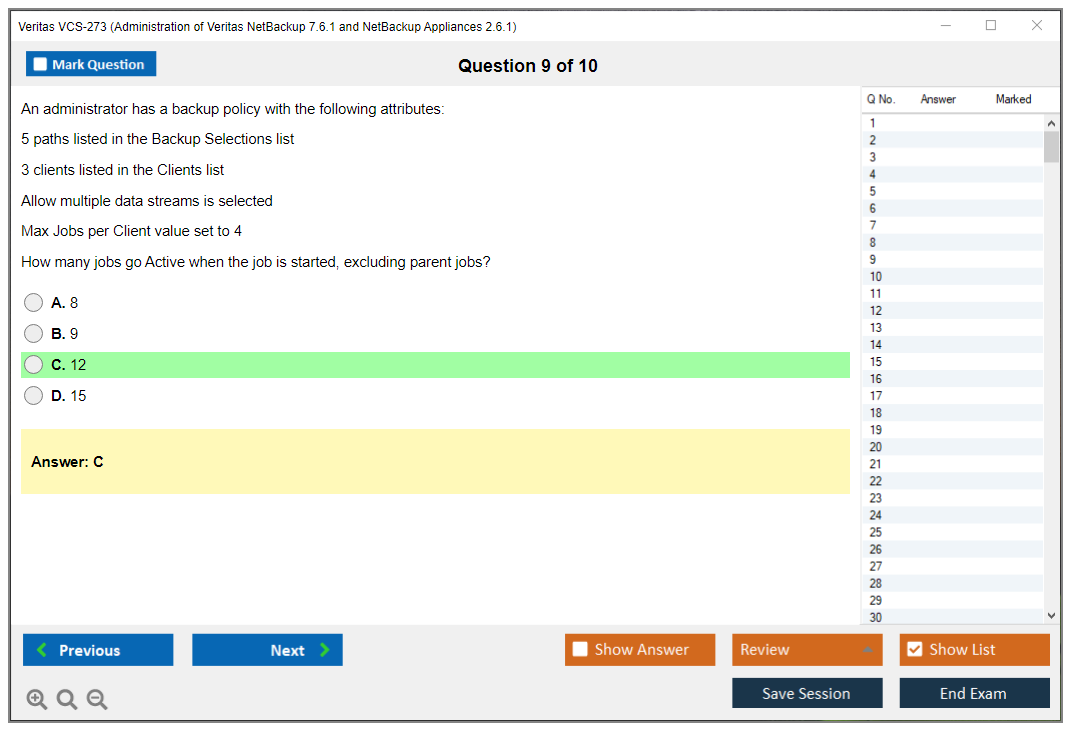Click the End Exam button
Screen dimensions: 1075x735
(973, 693)
